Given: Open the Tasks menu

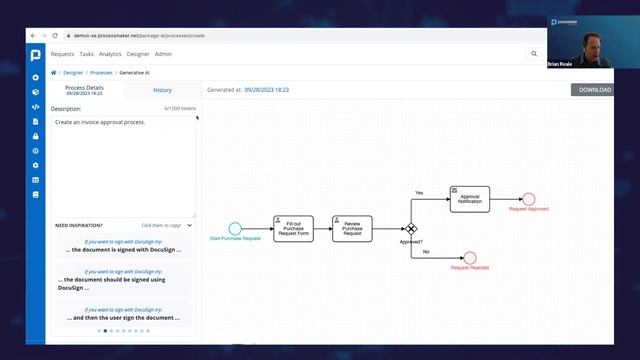Looking at the screenshot, I should pos(87,54).
